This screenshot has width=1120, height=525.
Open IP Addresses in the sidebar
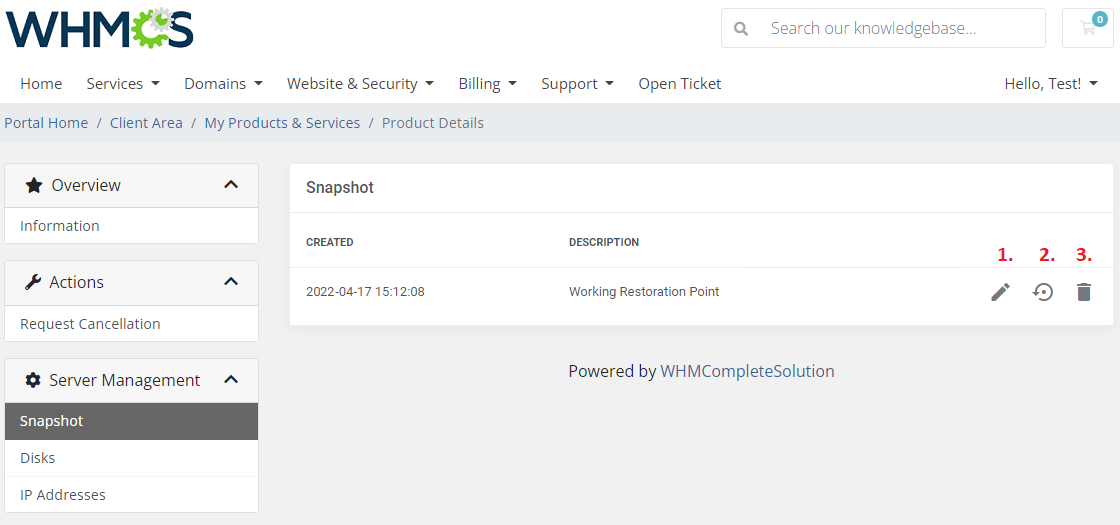tap(131, 494)
